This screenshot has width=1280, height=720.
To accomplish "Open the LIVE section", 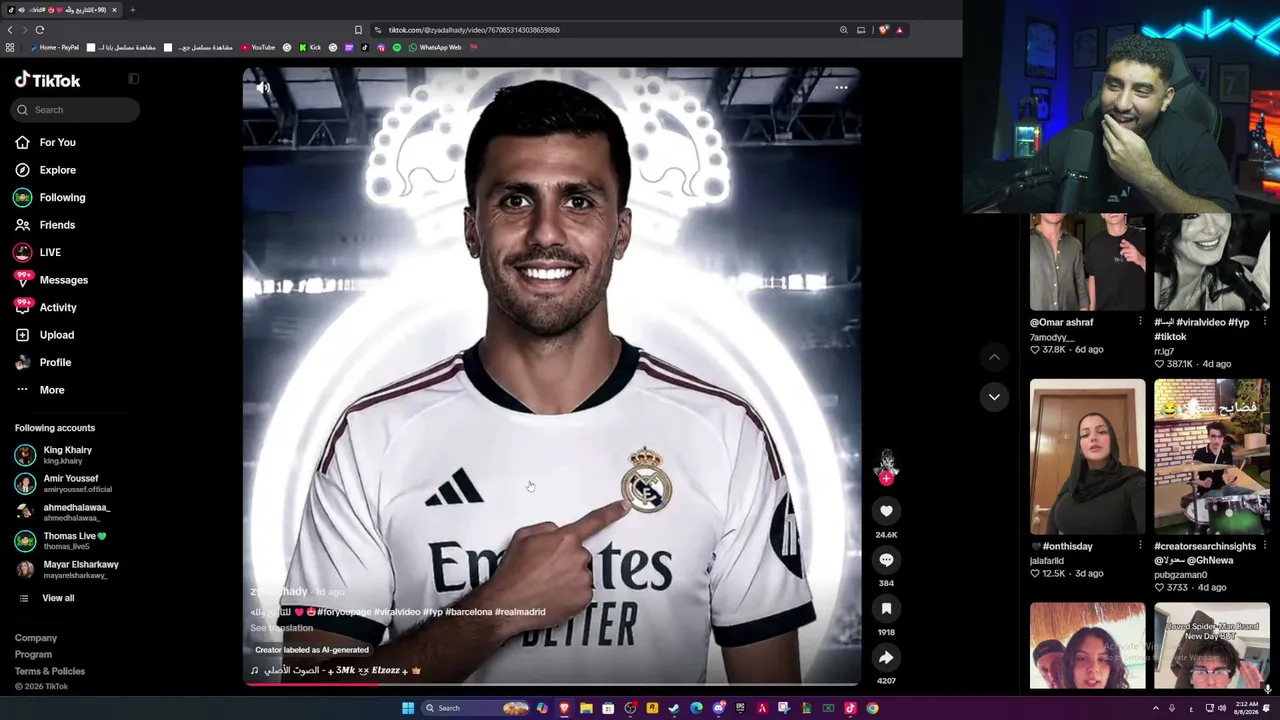I will (38, 253).
